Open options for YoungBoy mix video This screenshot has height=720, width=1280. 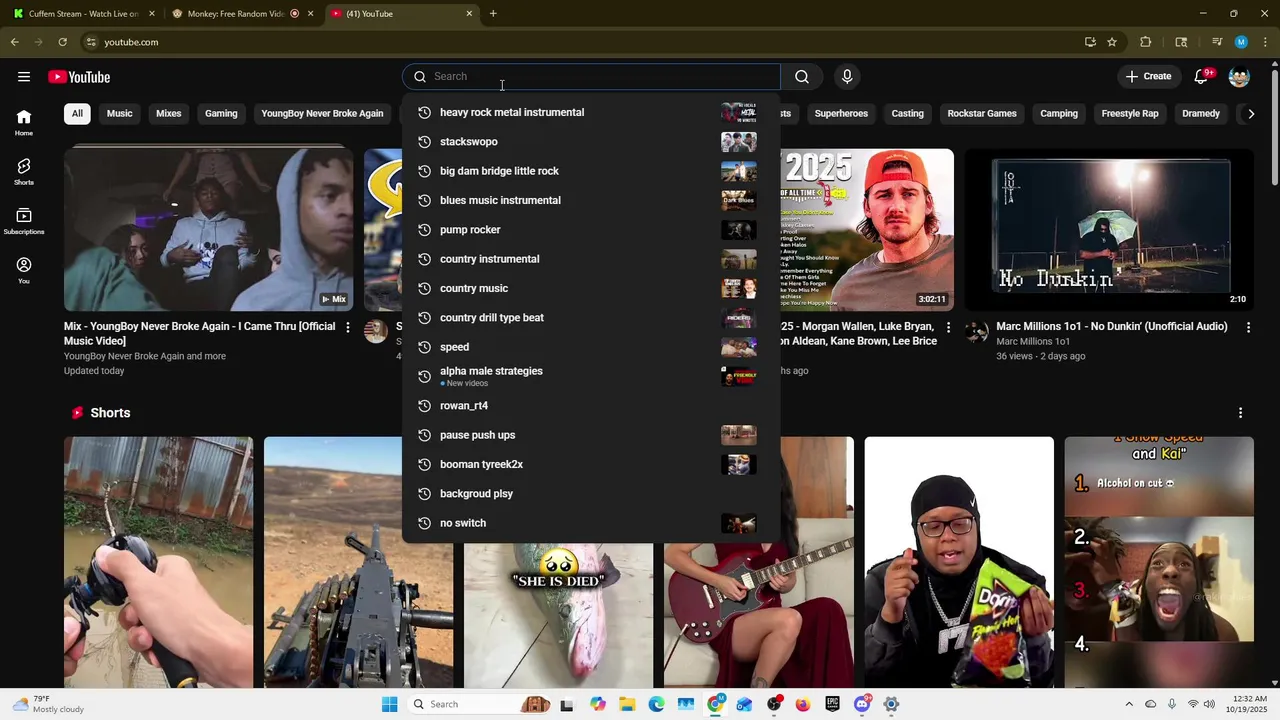click(x=348, y=327)
